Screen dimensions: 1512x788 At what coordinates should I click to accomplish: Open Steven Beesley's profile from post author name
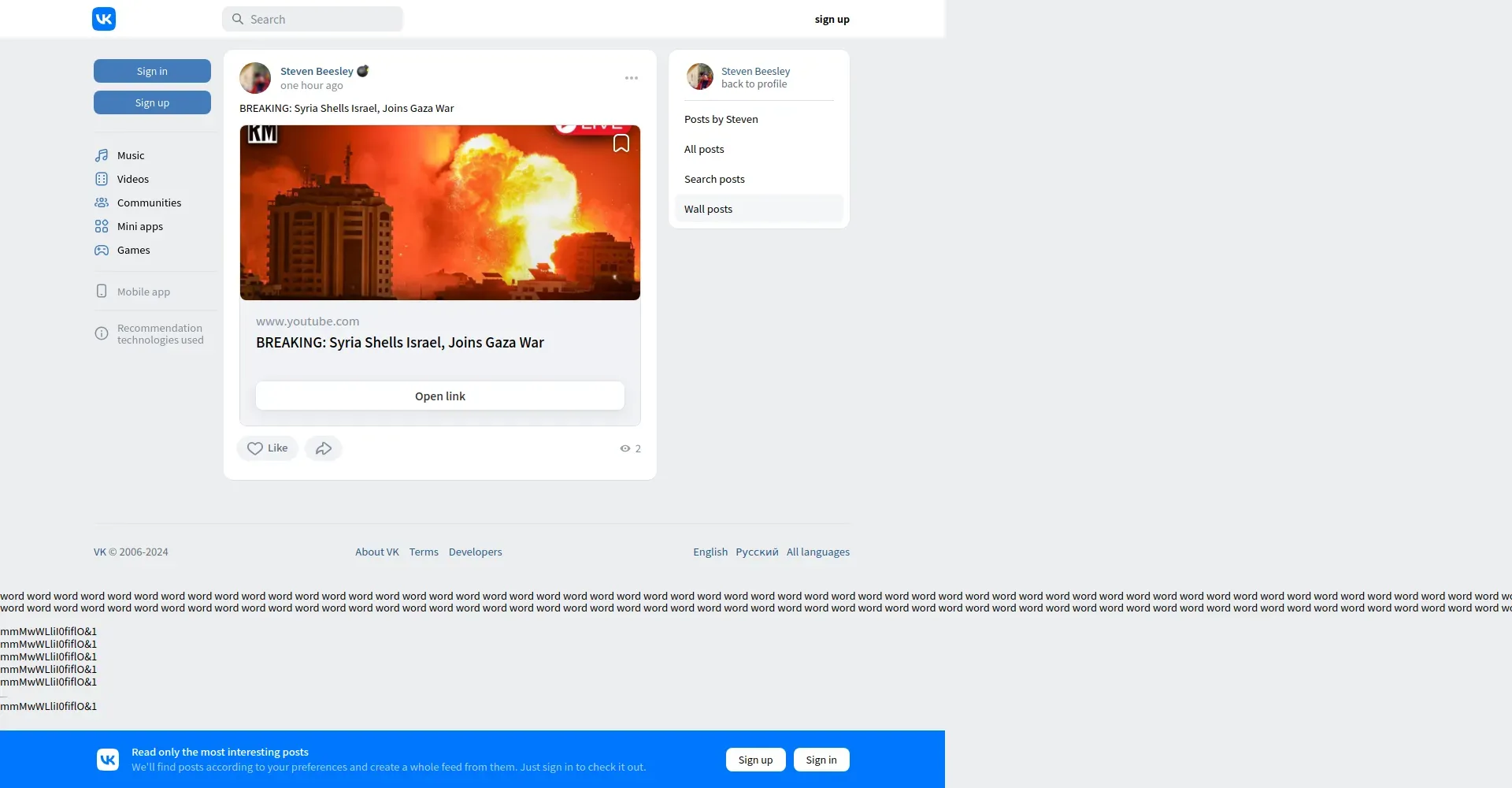click(x=317, y=71)
